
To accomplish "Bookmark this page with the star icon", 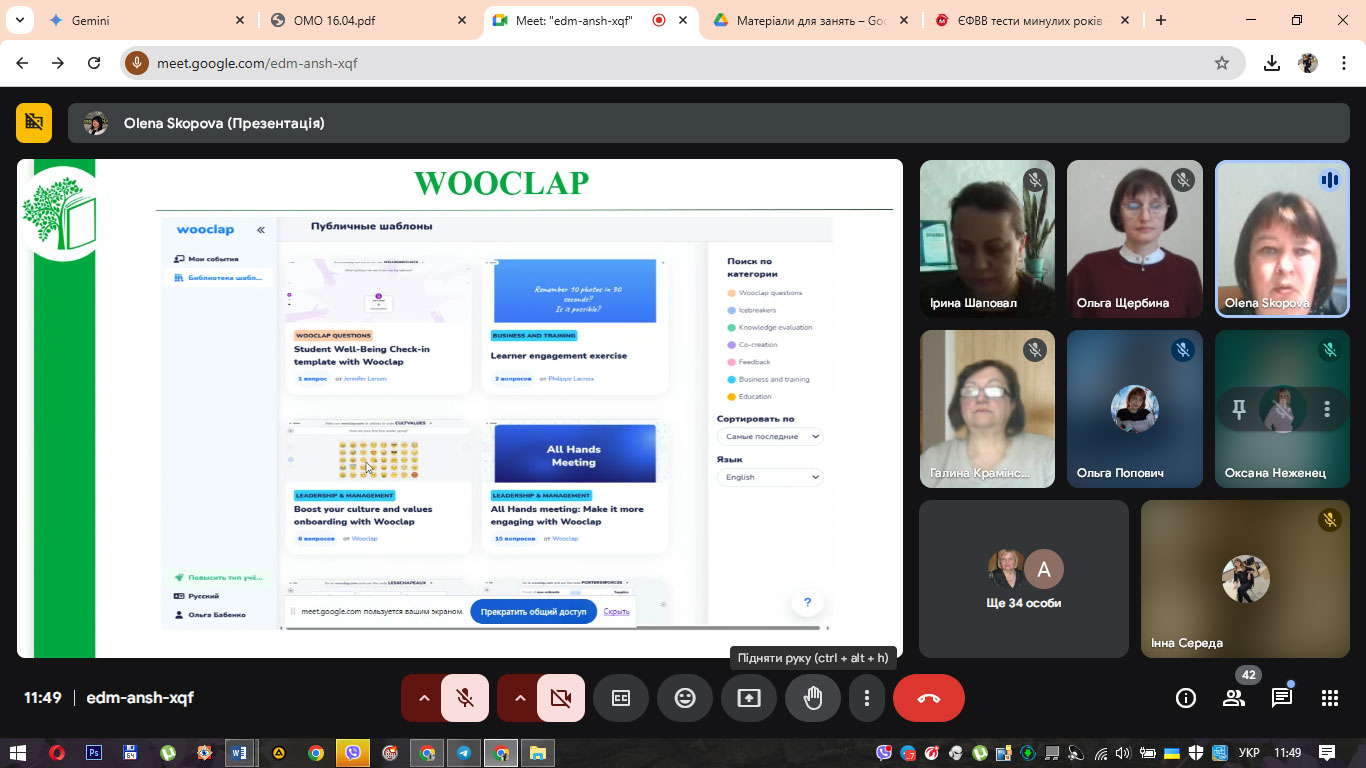I will tap(1221, 63).
